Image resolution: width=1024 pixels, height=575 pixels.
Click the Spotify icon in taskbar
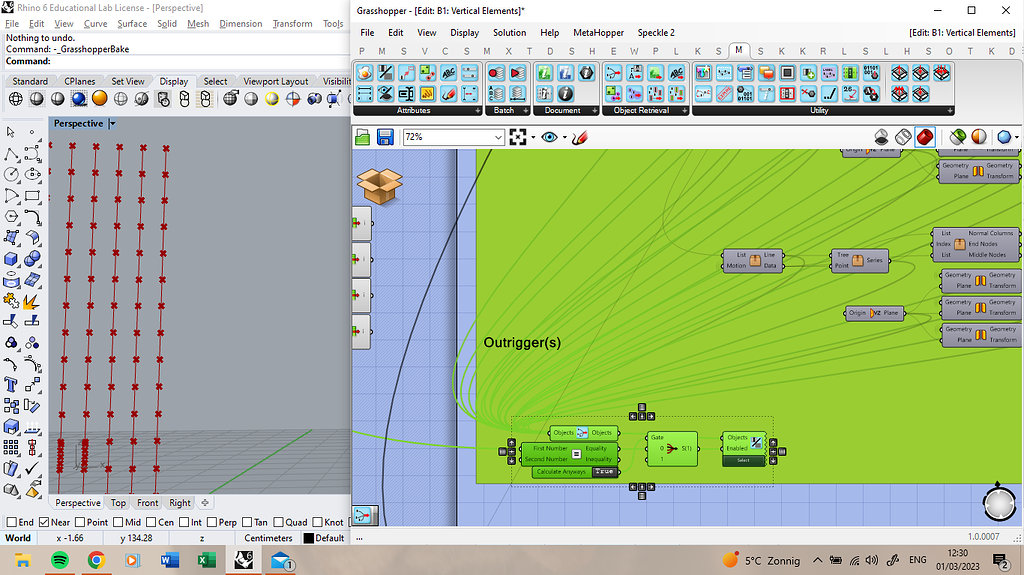59,561
